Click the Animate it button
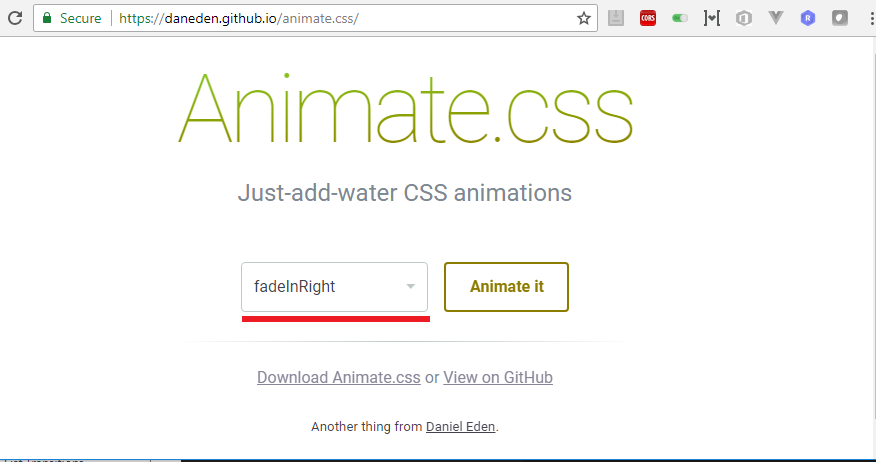 pos(506,287)
